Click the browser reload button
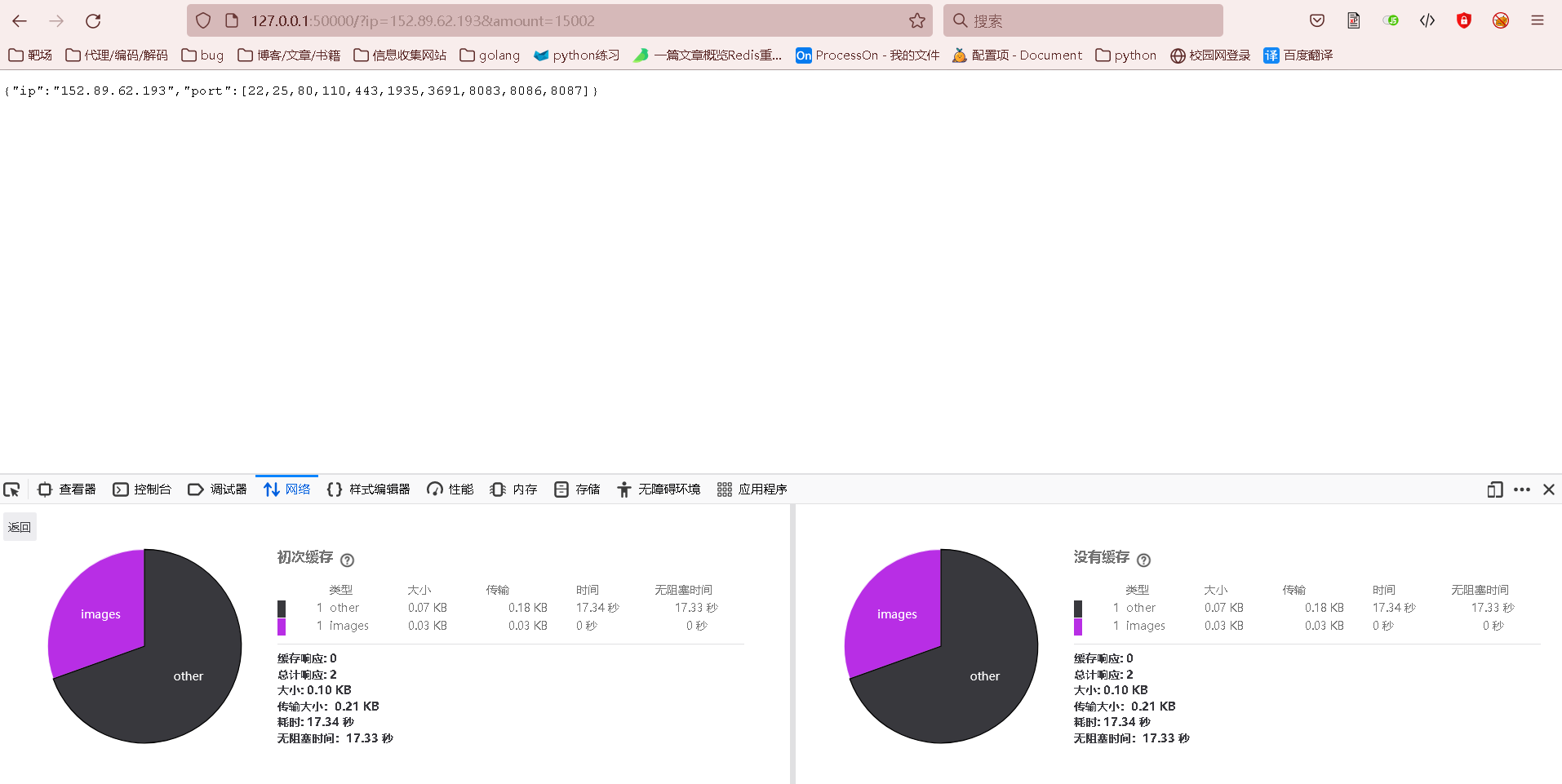The image size is (1562, 784). point(93,21)
